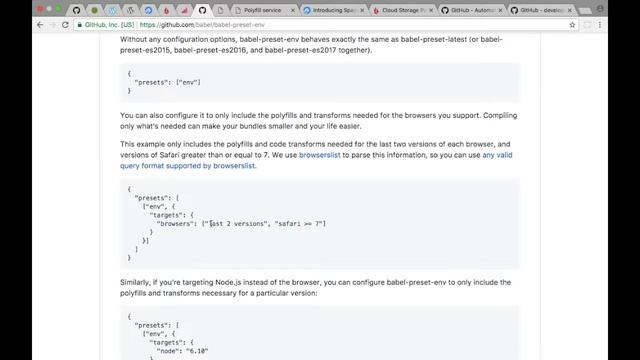Click the "safari >= 7" code text

[x=299, y=224]
